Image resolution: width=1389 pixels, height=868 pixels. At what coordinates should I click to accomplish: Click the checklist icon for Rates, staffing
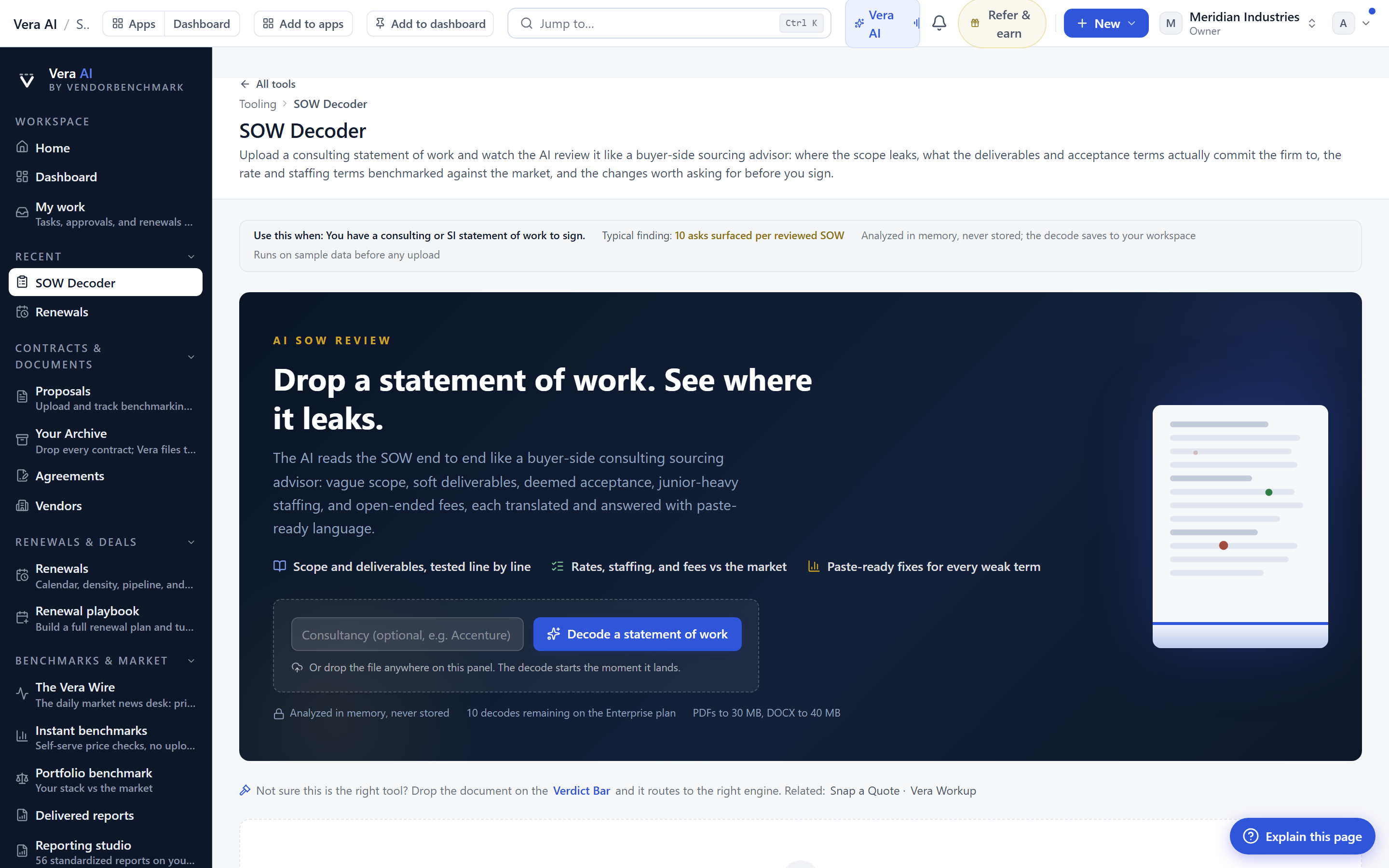coord(558,566)
